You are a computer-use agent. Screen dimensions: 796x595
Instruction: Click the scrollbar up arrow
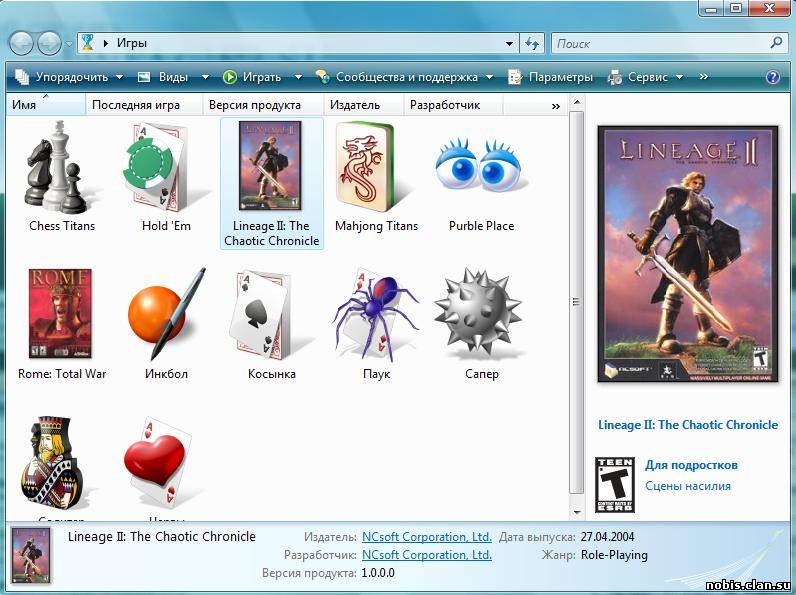point(576,102)
